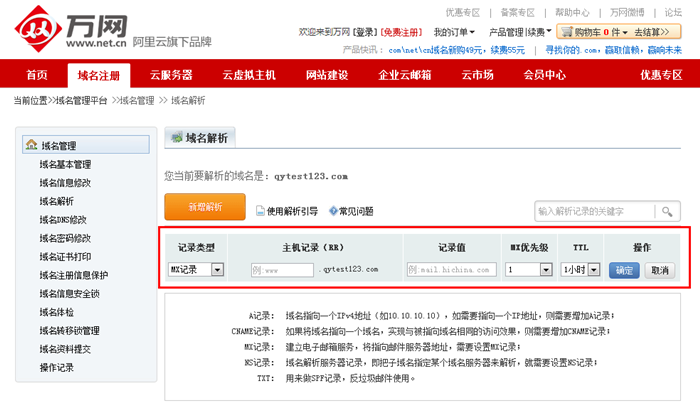Open 操作记录 in the sidebar

[x=57, y=367]
